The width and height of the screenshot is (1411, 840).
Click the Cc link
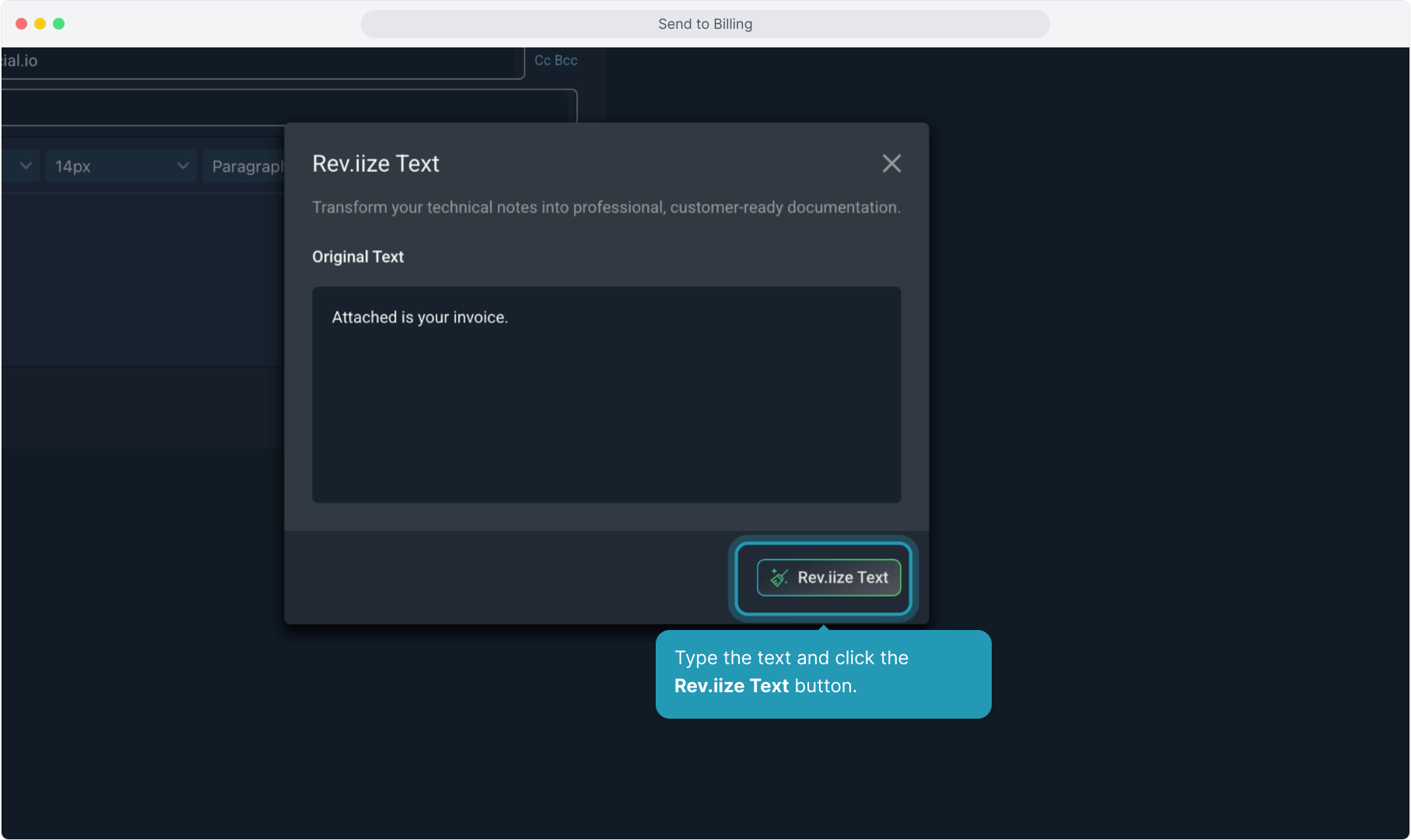coord(542,61)
